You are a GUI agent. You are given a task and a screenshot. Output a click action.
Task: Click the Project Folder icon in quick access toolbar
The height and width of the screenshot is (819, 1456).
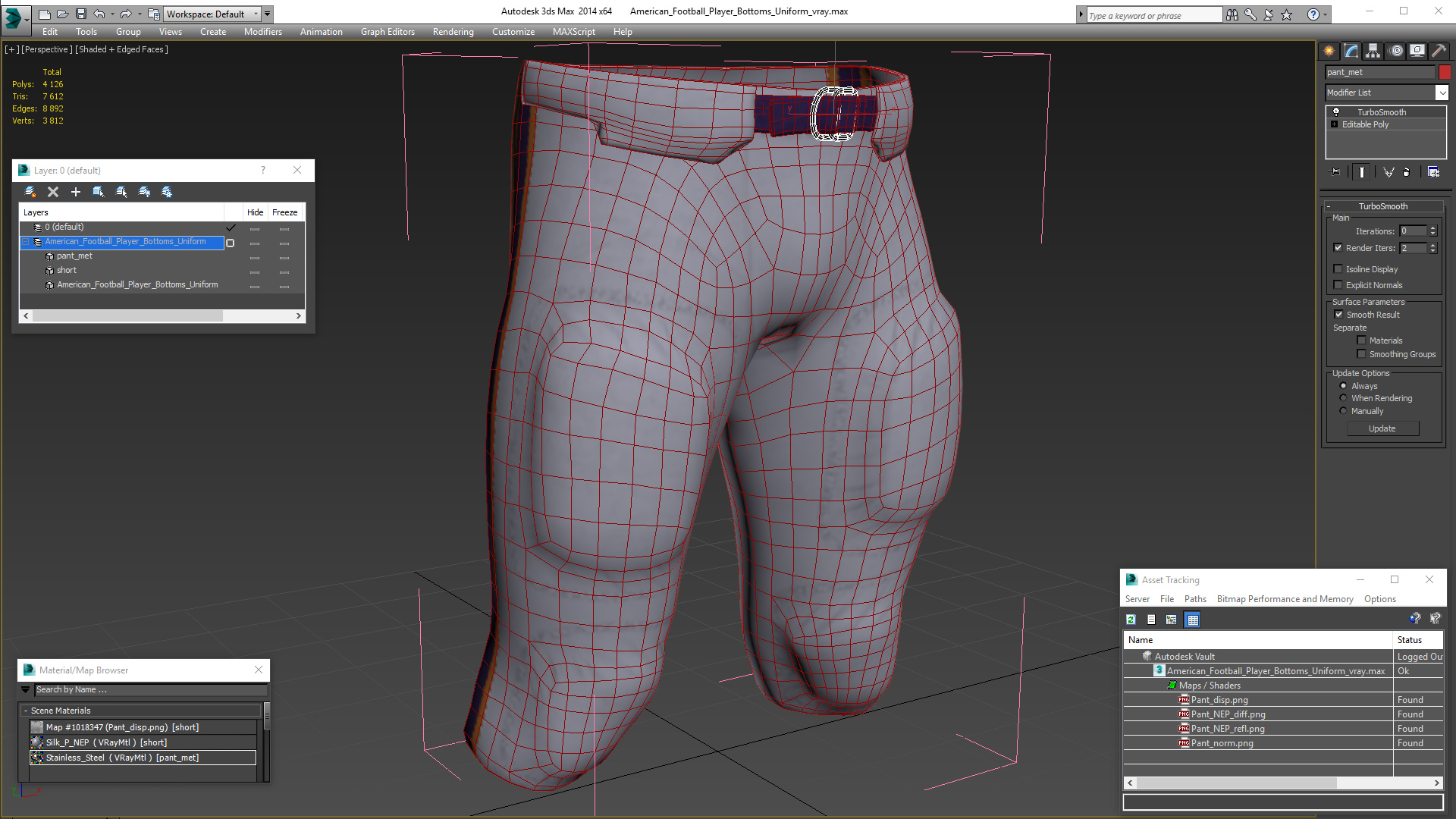[153, 14]
